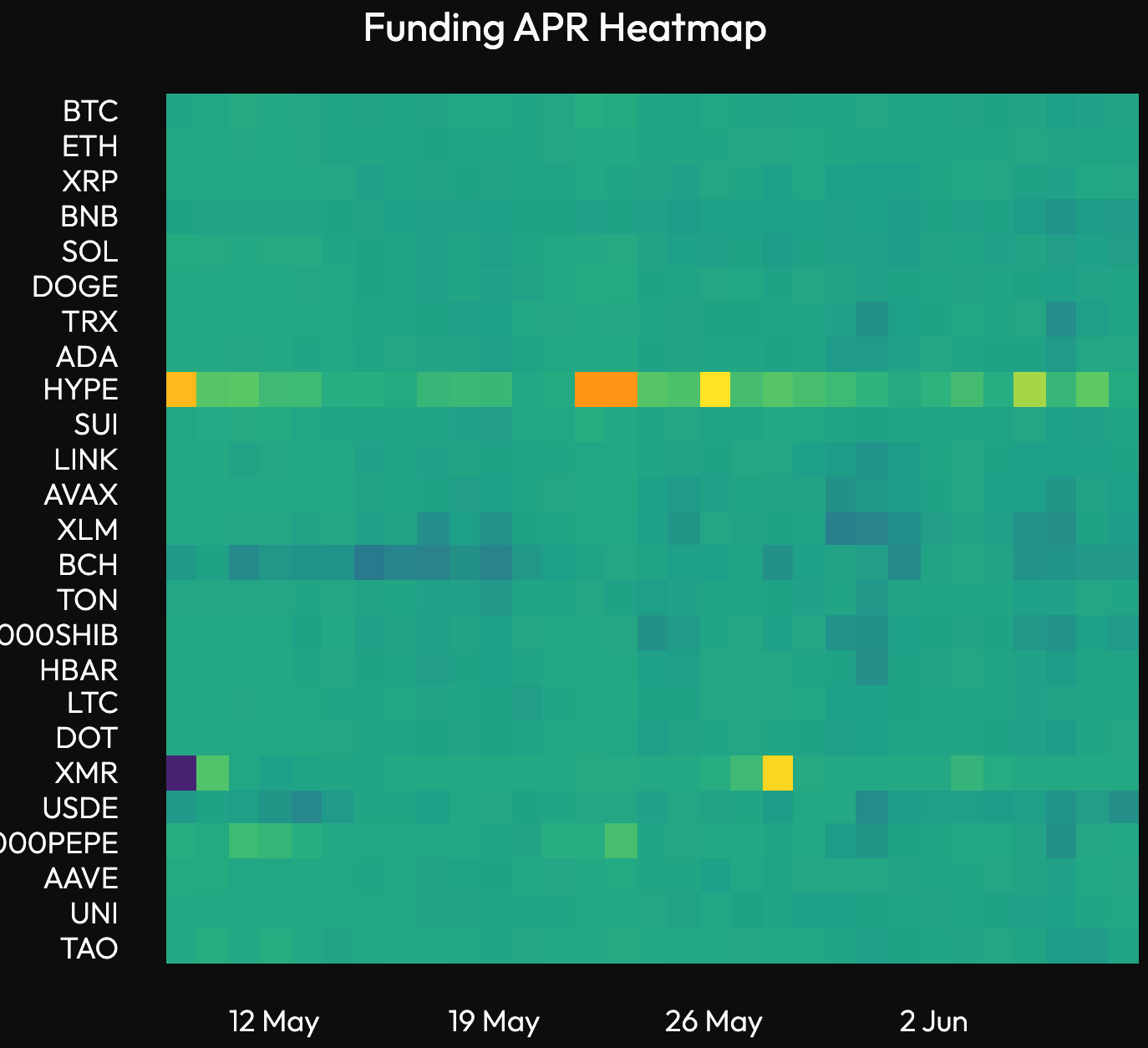Viewport: 1148px width, 1048px height.
Task: Click the lime green HYPE heatmap cell
Action: pyautogui.click(x=1029, y=389)
